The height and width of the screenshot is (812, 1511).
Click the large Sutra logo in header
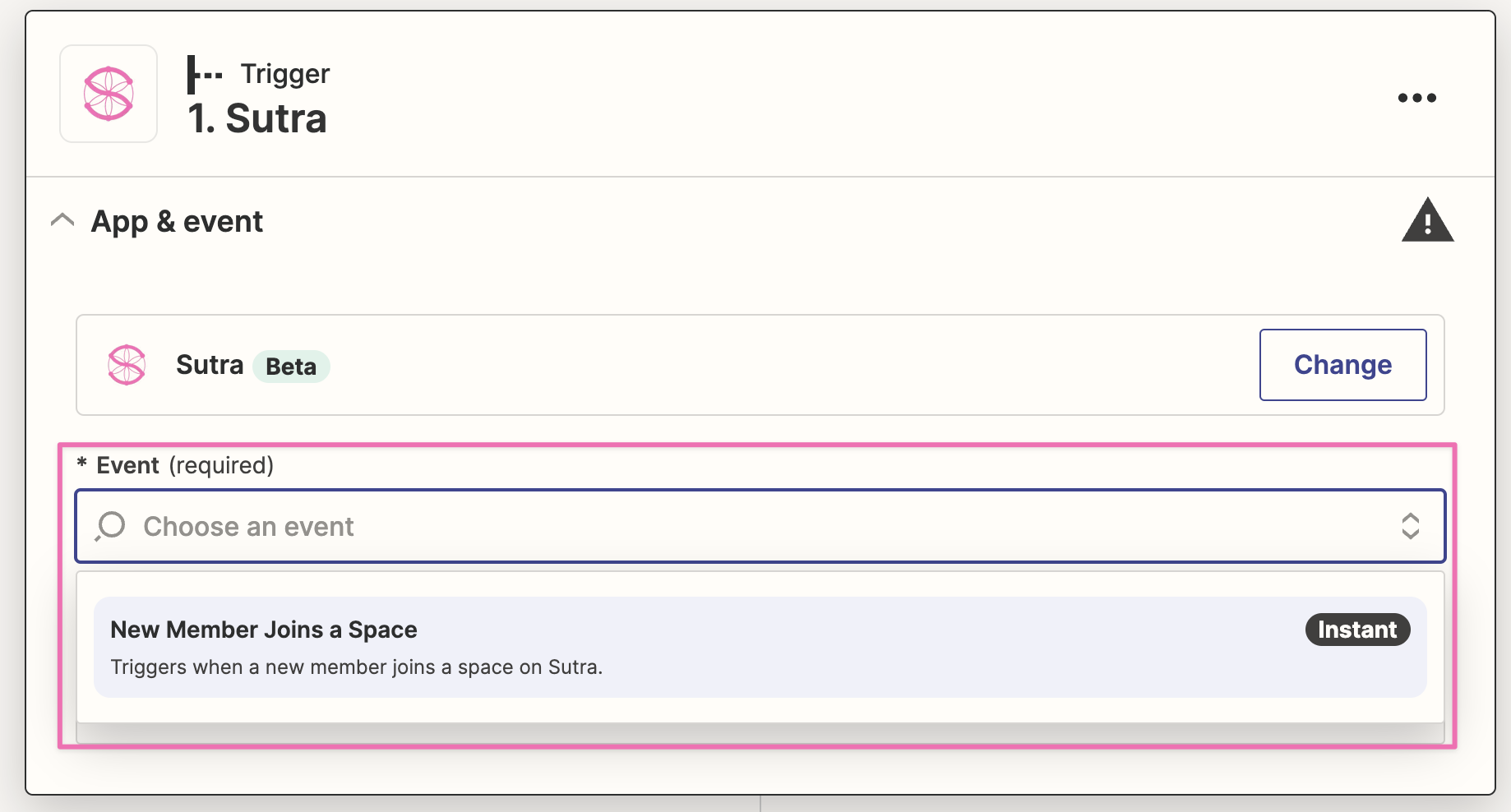[x=109, y=94]
